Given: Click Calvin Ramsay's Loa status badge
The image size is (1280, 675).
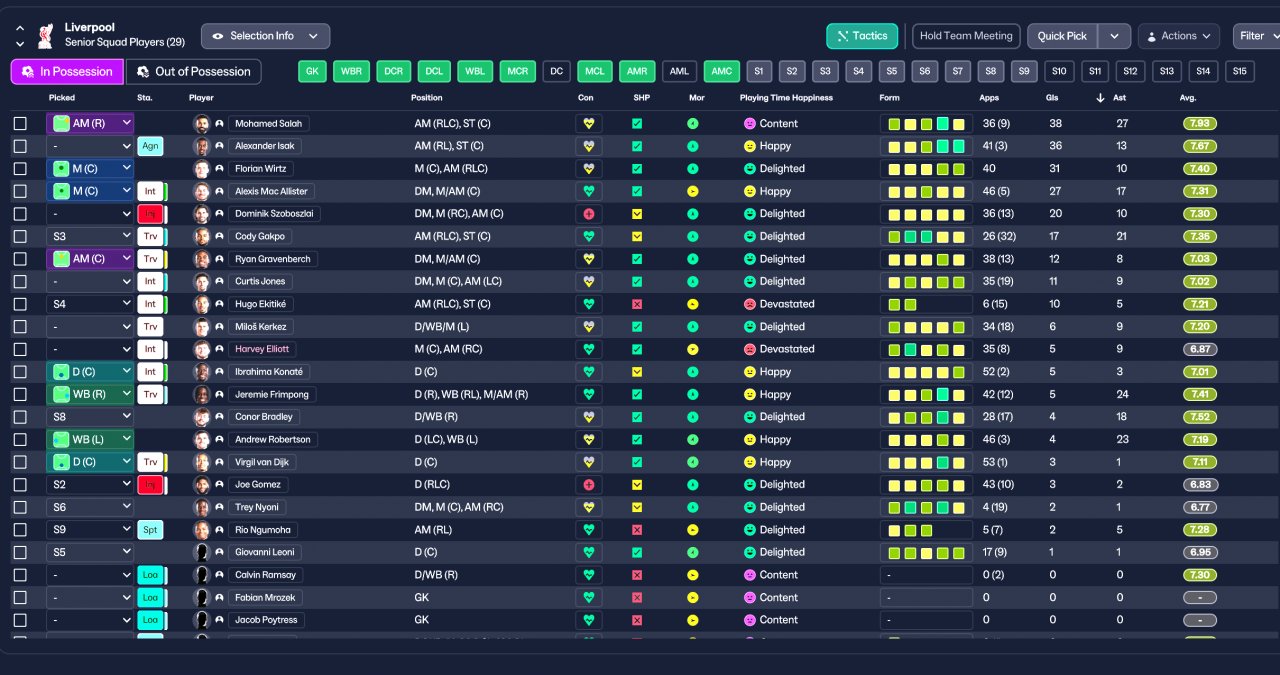Looking at the screenshot, I should tap(150, 575).
